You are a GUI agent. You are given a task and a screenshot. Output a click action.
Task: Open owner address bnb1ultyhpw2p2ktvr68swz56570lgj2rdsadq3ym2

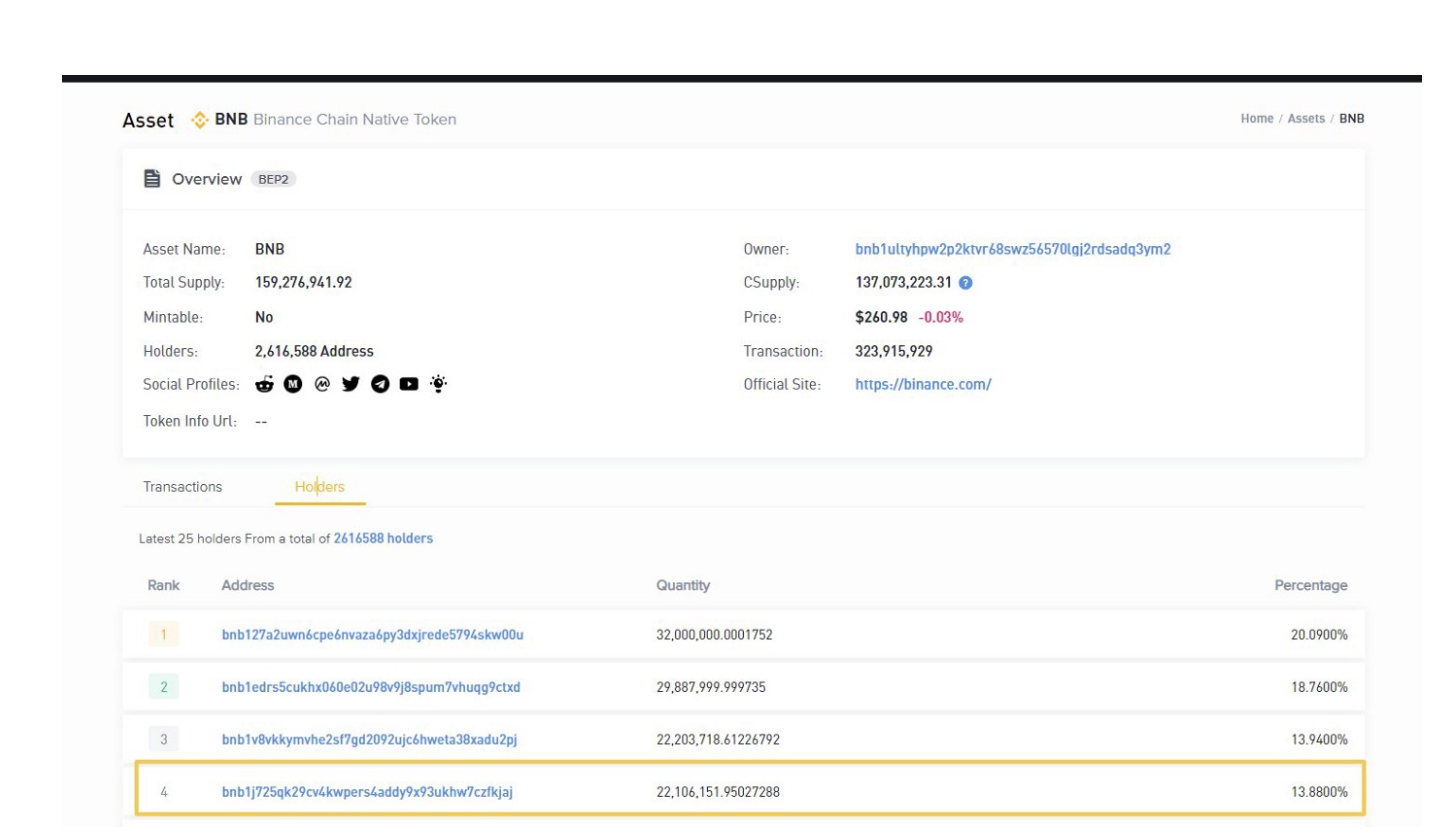tap(1013, 249)
